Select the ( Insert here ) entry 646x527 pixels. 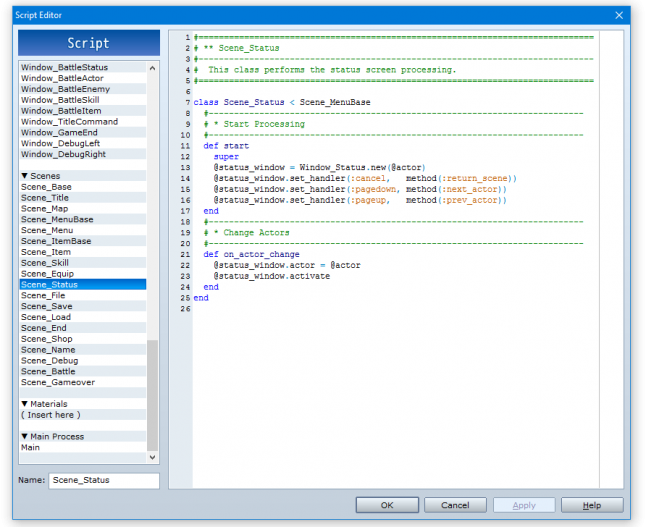(x=50, y=415)
